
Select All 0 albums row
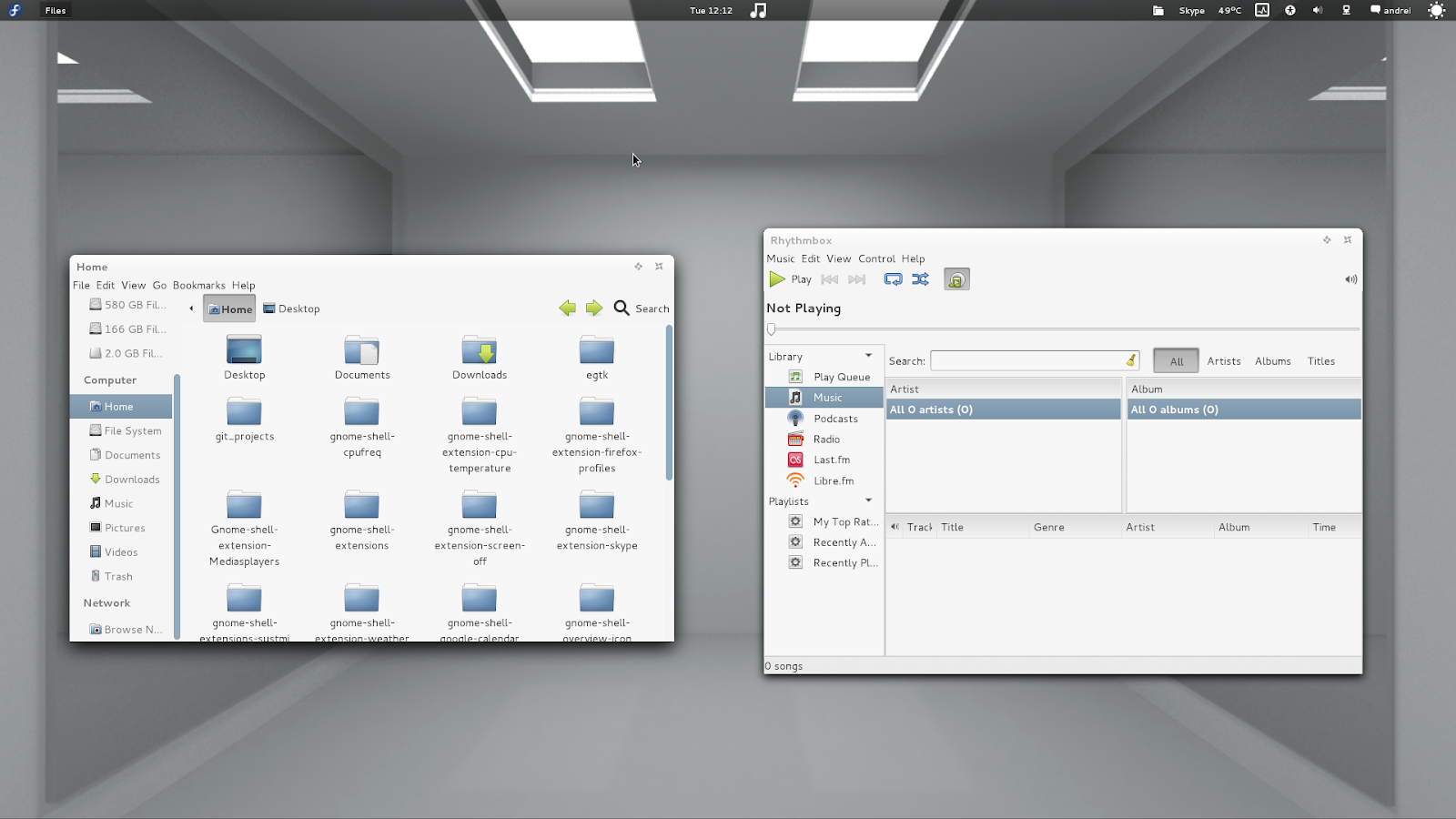click(1244, 409)
